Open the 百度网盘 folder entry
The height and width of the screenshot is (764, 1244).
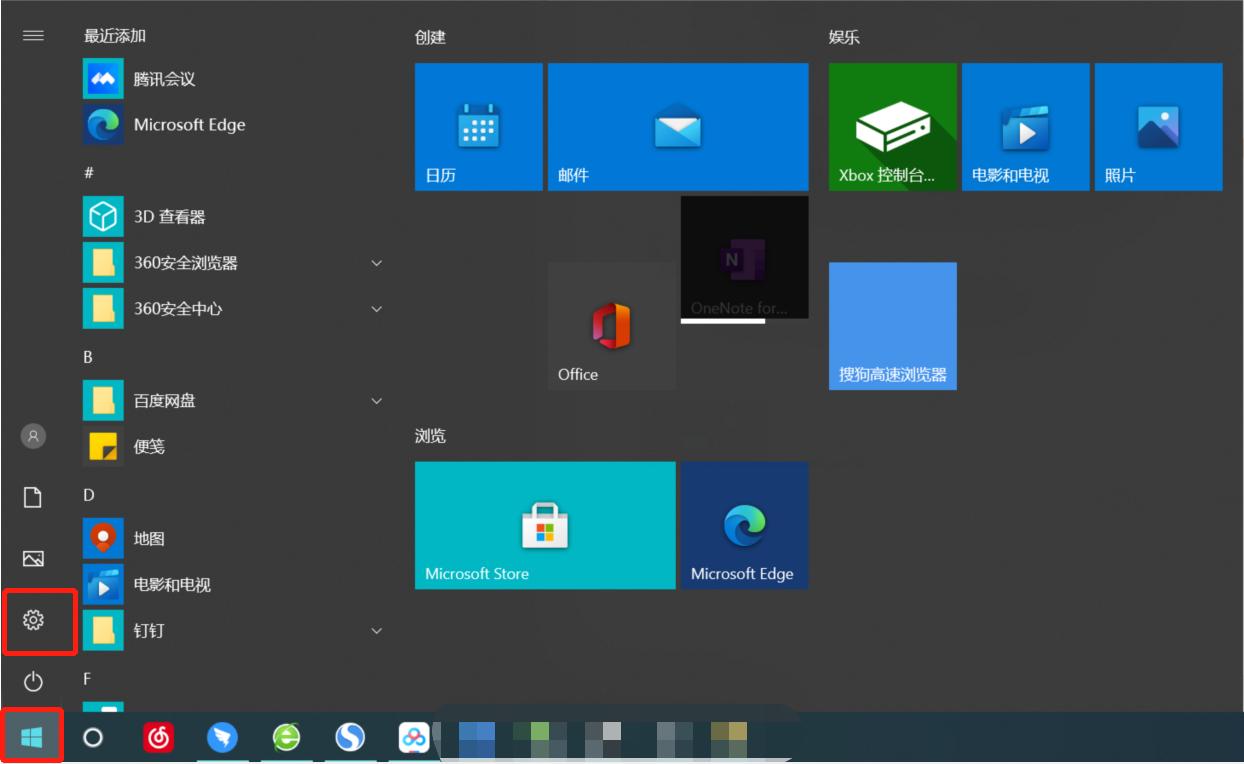click(x=233, y=401)
